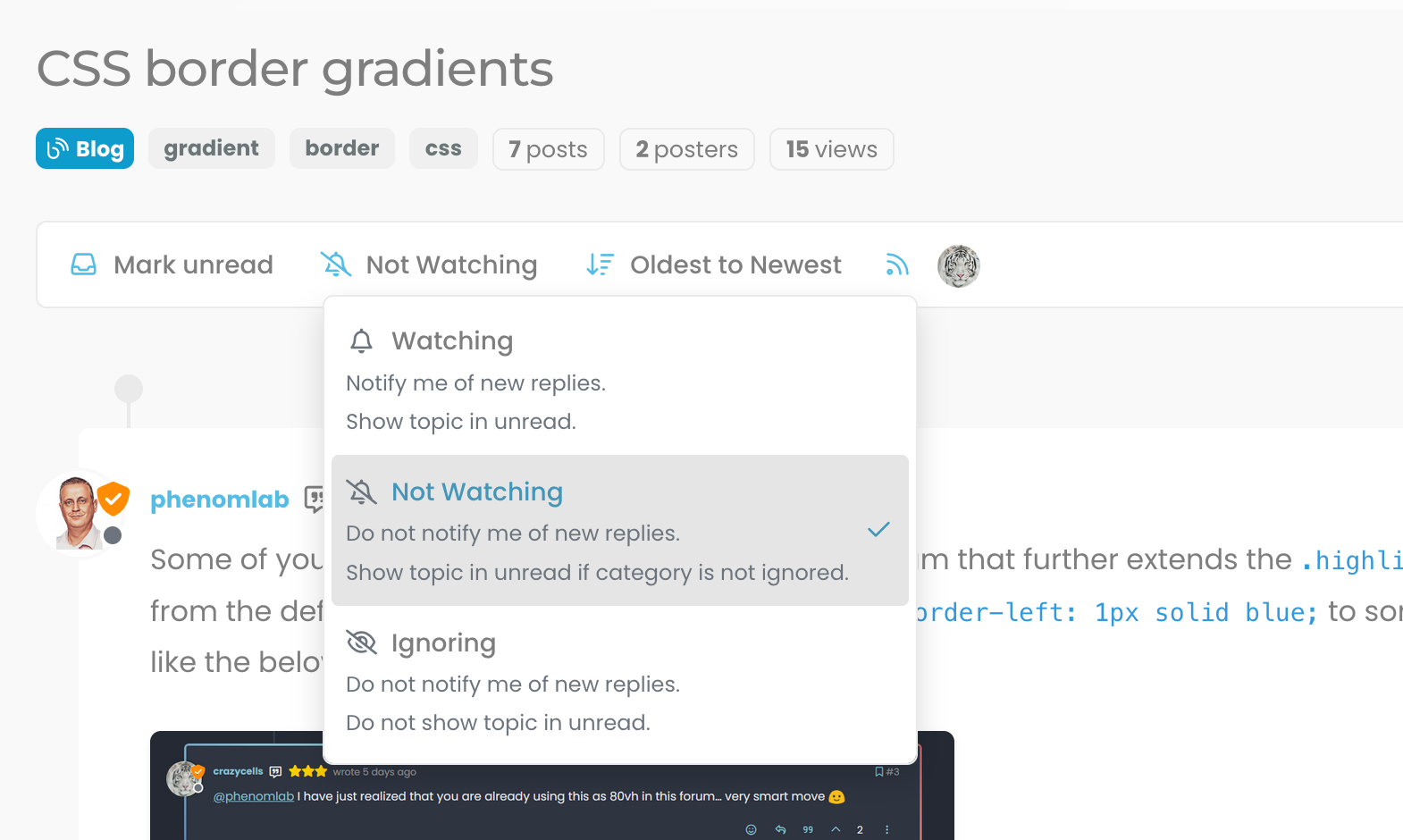Viewport: 1403px width, 840px height.
Task: Open phenomlab's profile link
Action: coord(219,499)
